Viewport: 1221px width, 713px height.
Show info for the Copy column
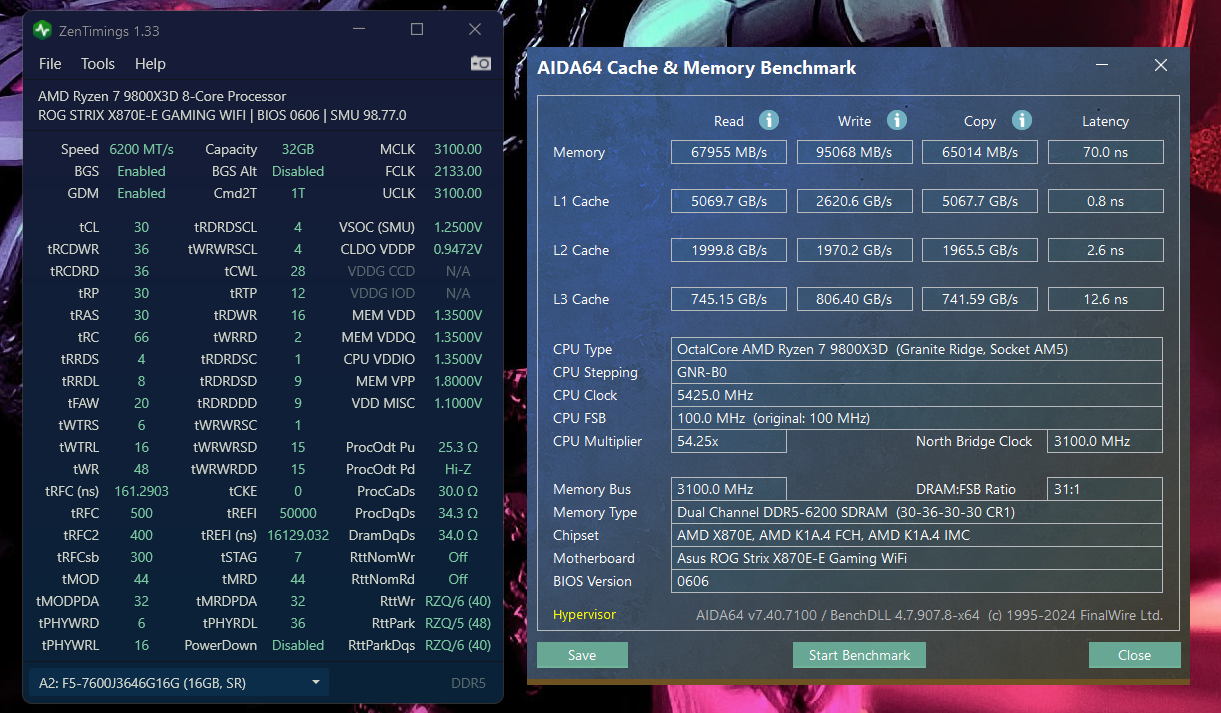tap(1021, 120)
